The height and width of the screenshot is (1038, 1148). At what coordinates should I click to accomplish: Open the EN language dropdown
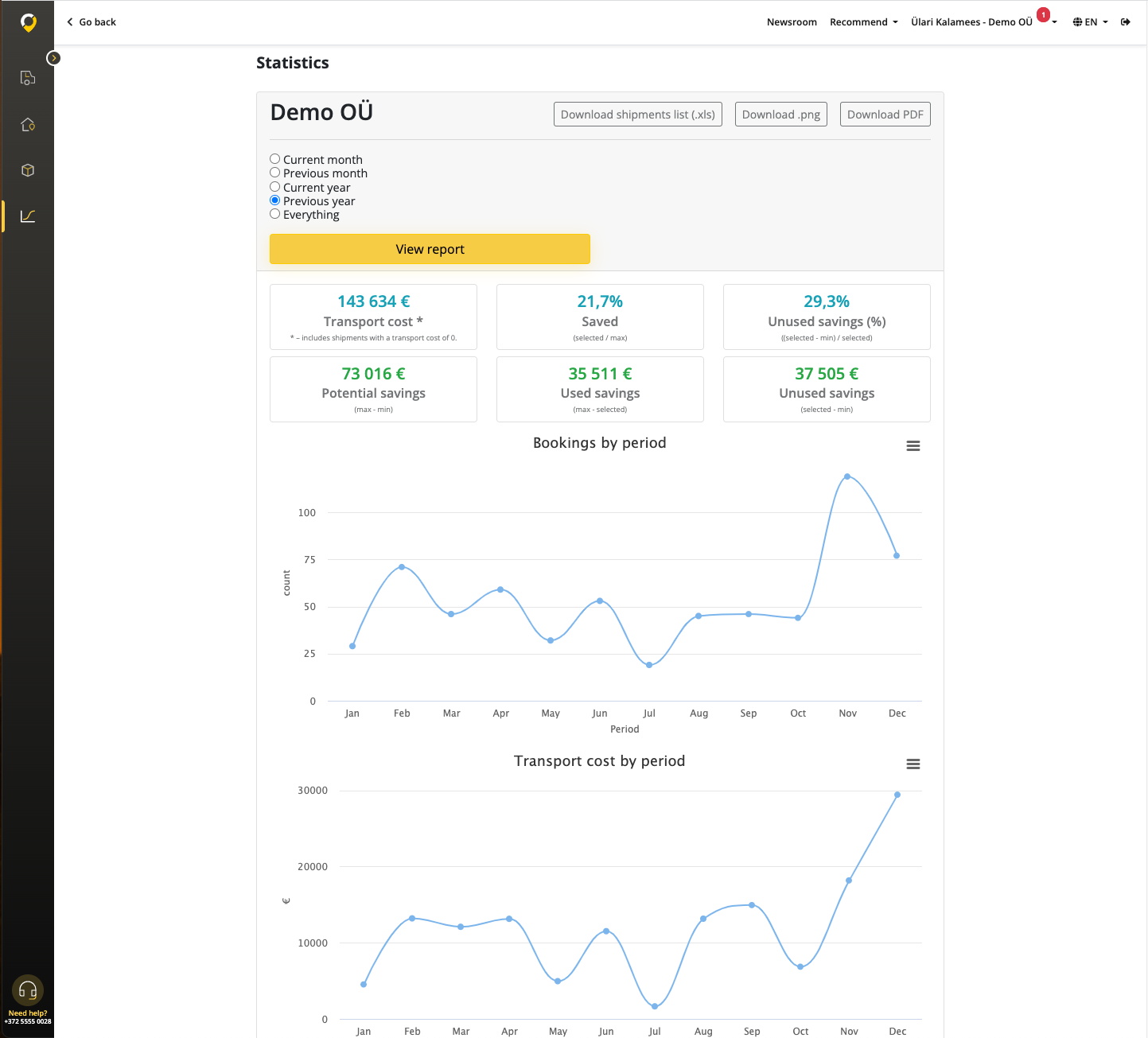tap(1090, 22)
